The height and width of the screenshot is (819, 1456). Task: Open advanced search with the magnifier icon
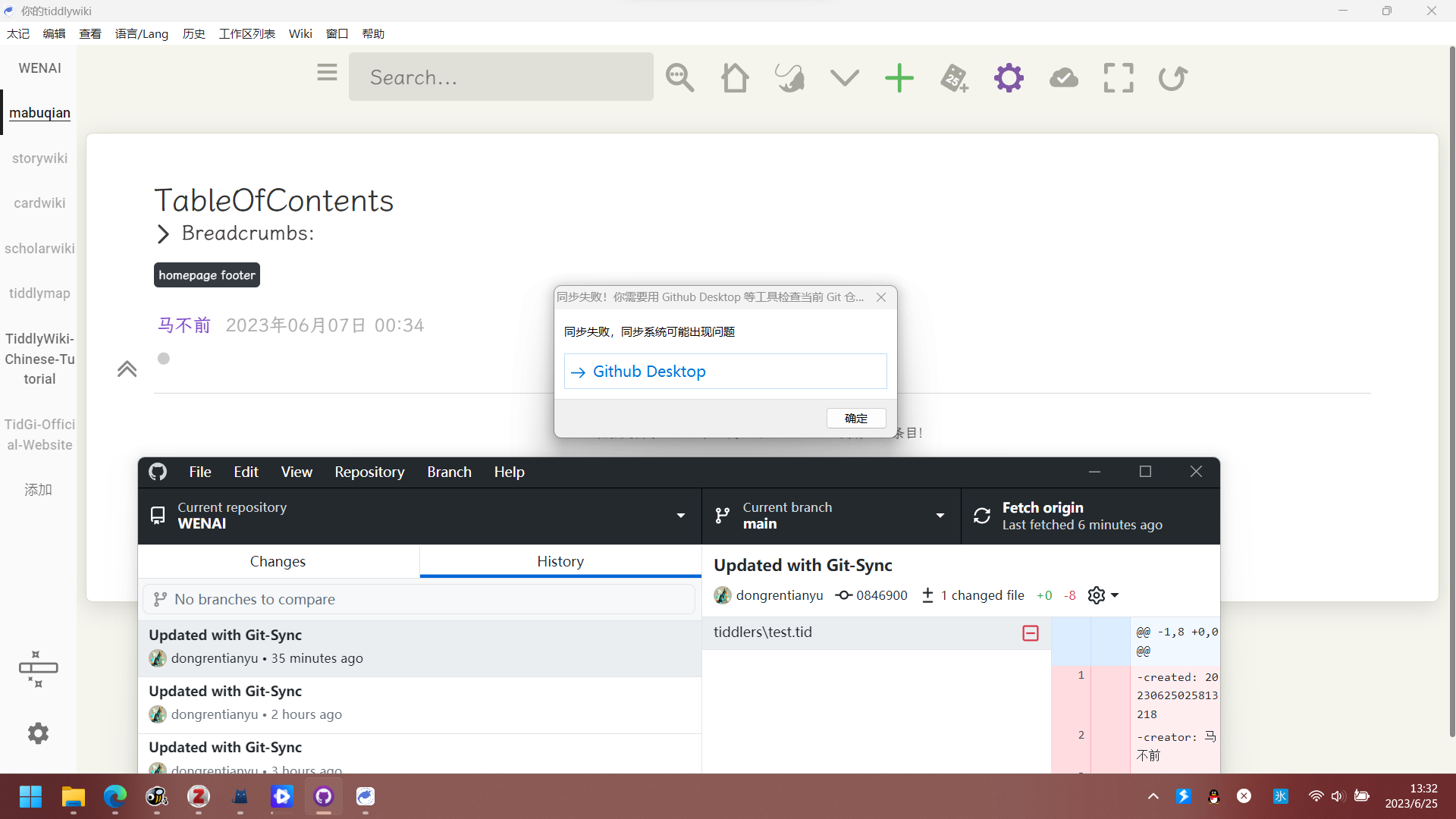point(679,77)
